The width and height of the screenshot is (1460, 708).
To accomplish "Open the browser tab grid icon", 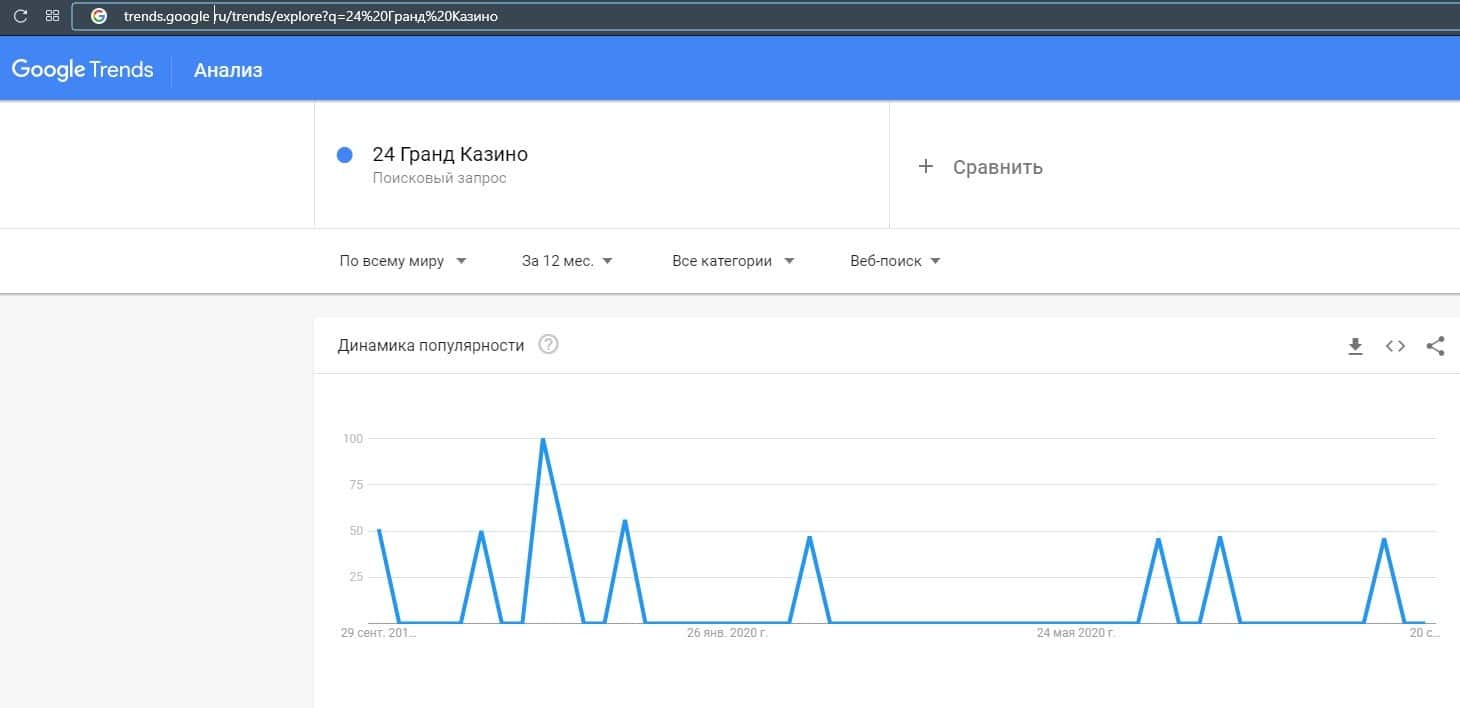I will 52,16.
